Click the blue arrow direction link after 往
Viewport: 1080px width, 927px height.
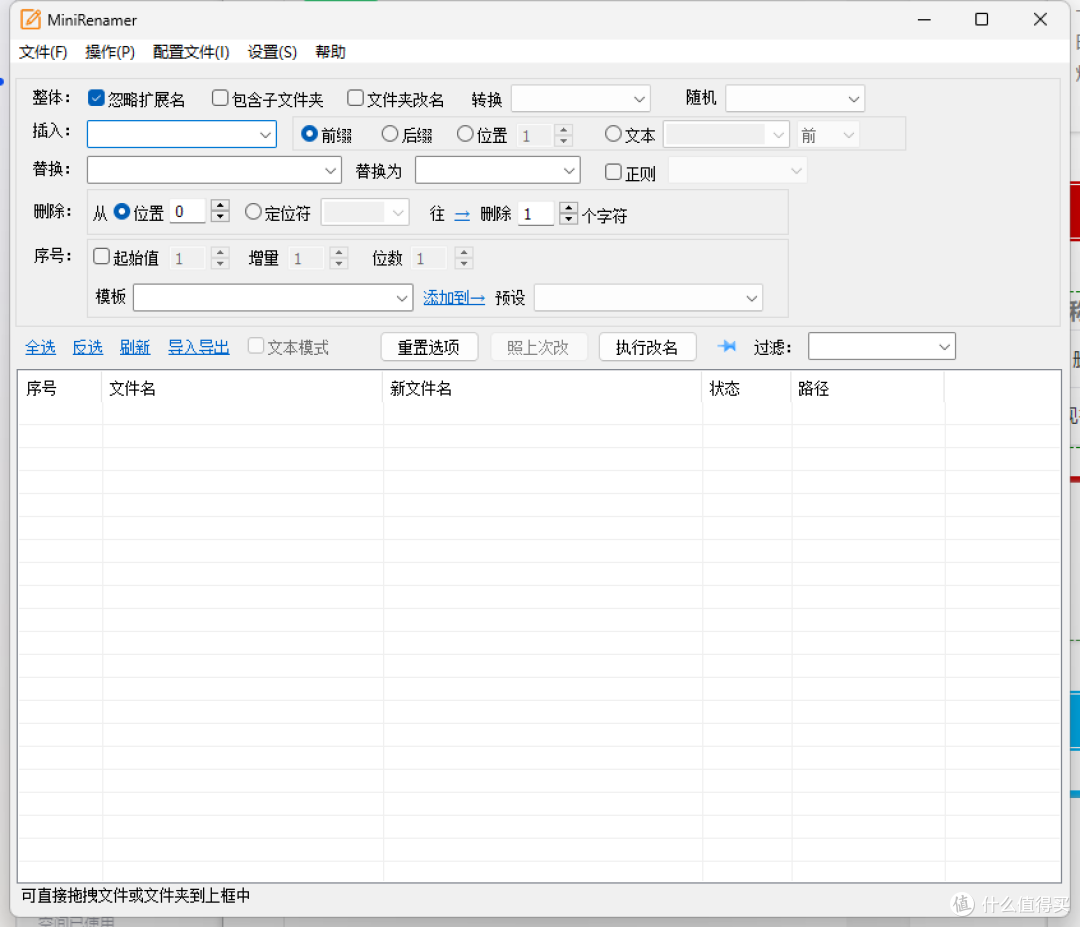[x=462, y=216]
